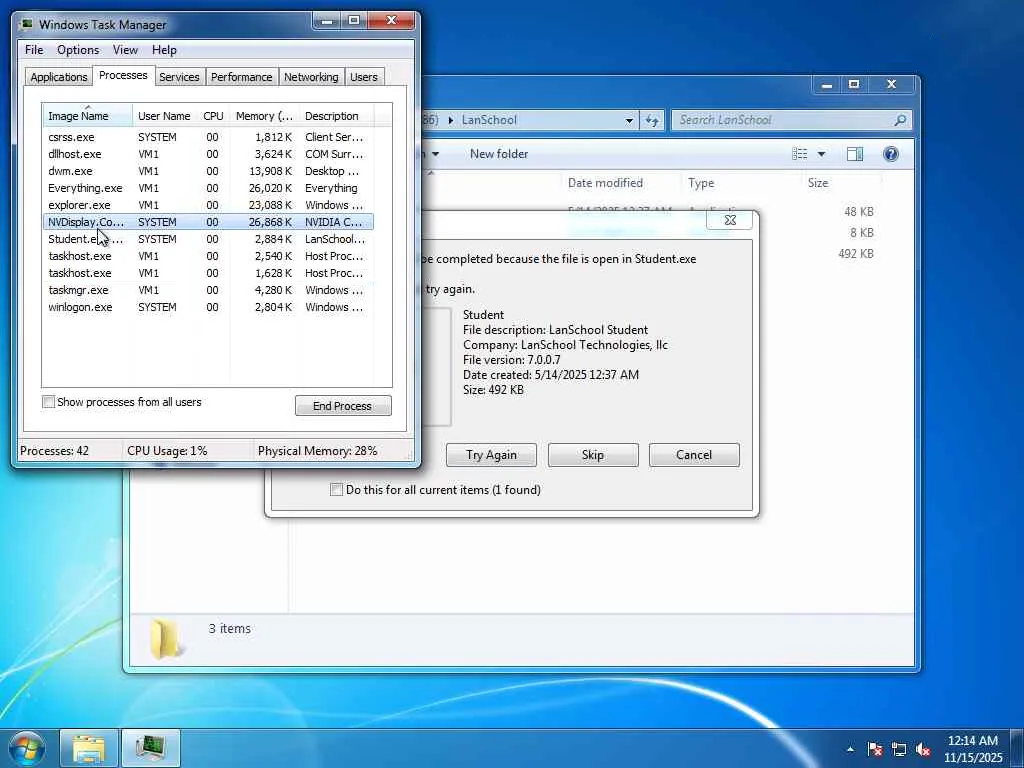
Task: Click Cancel button in dialog
Action: [694, 455]
